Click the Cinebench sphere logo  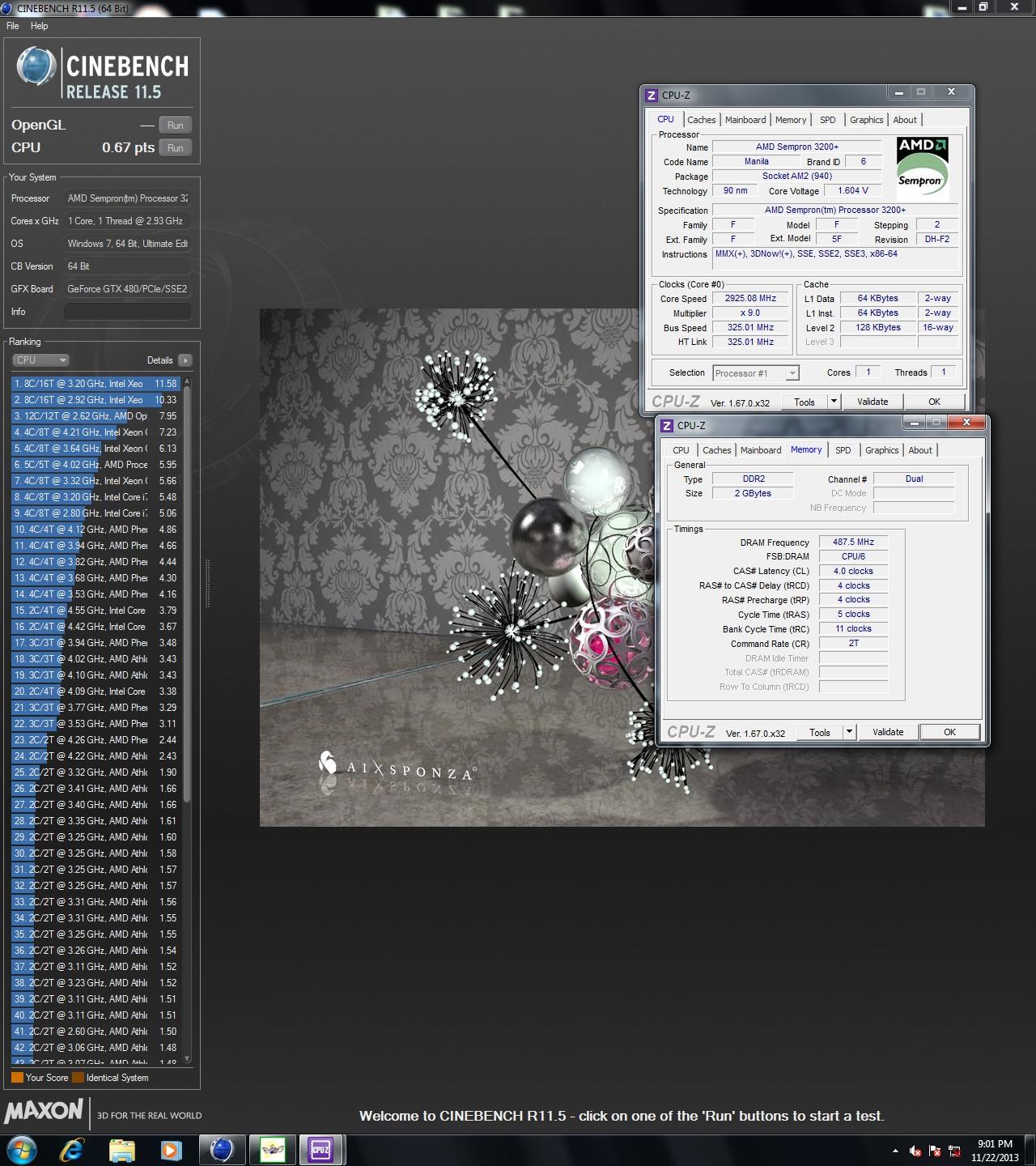tap(36, 66)
